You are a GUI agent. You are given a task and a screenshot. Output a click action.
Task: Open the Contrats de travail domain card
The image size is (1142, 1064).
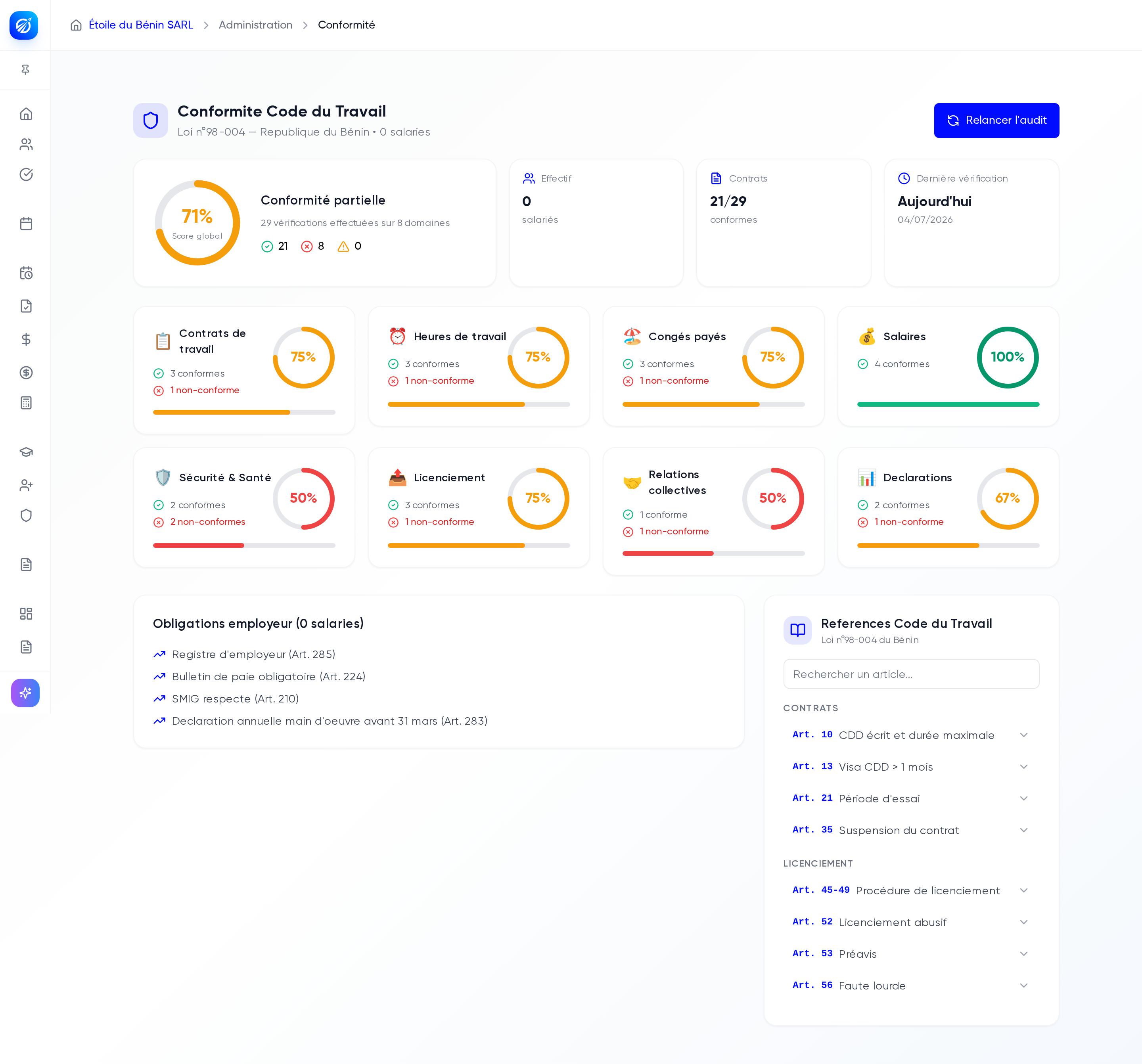point(244,370)
